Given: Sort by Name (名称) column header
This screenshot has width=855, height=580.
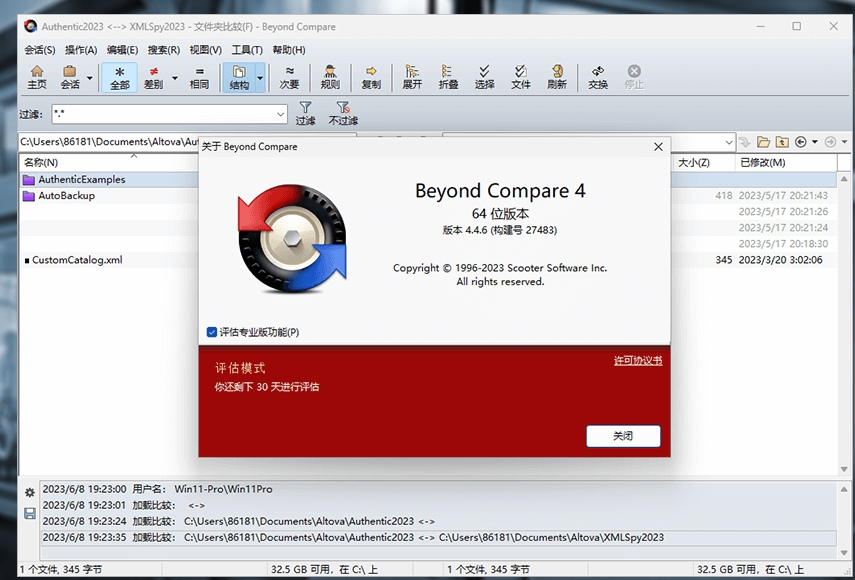Looking at the screenshot, I should pos(40,162).
